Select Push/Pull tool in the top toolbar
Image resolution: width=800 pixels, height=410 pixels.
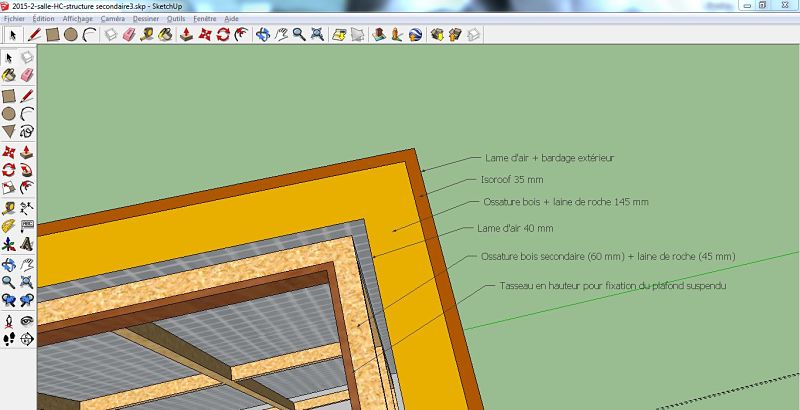[186, 34]
